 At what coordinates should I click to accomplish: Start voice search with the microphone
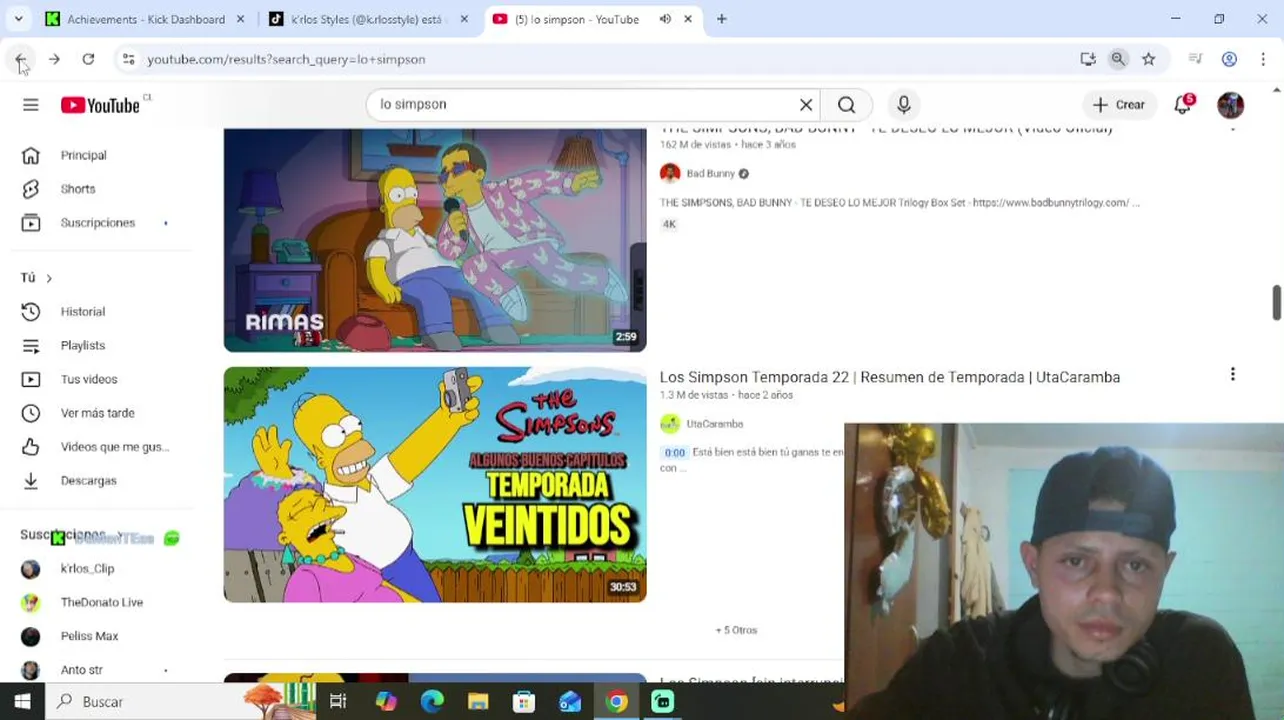pyautogui.click(x=904, y=105)
